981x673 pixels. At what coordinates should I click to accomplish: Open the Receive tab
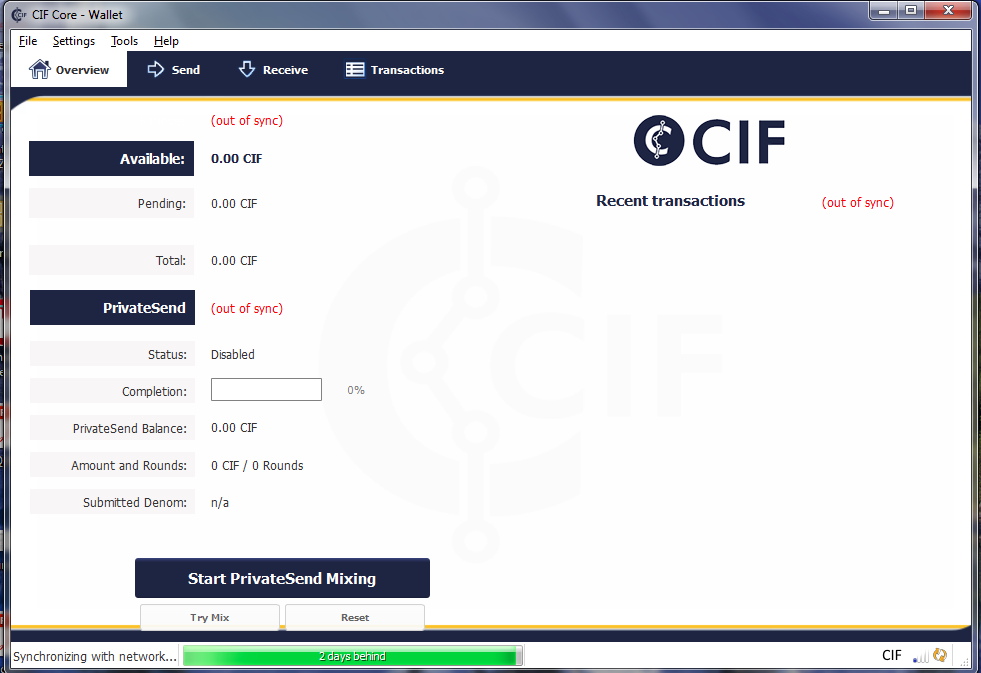[x=273, y=69]
